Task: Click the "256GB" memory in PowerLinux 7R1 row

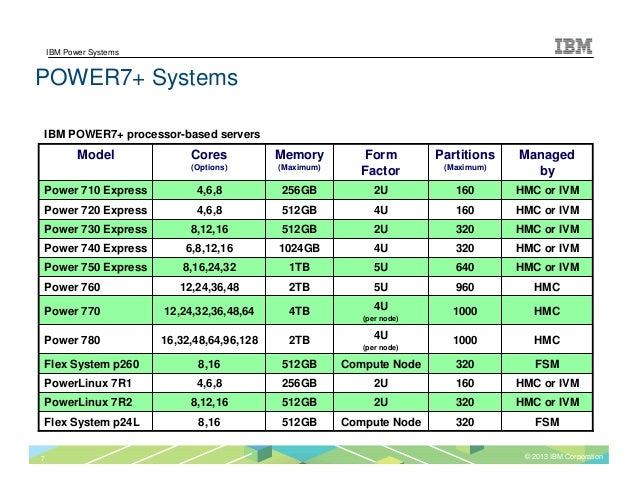Action: click(299, 383)
